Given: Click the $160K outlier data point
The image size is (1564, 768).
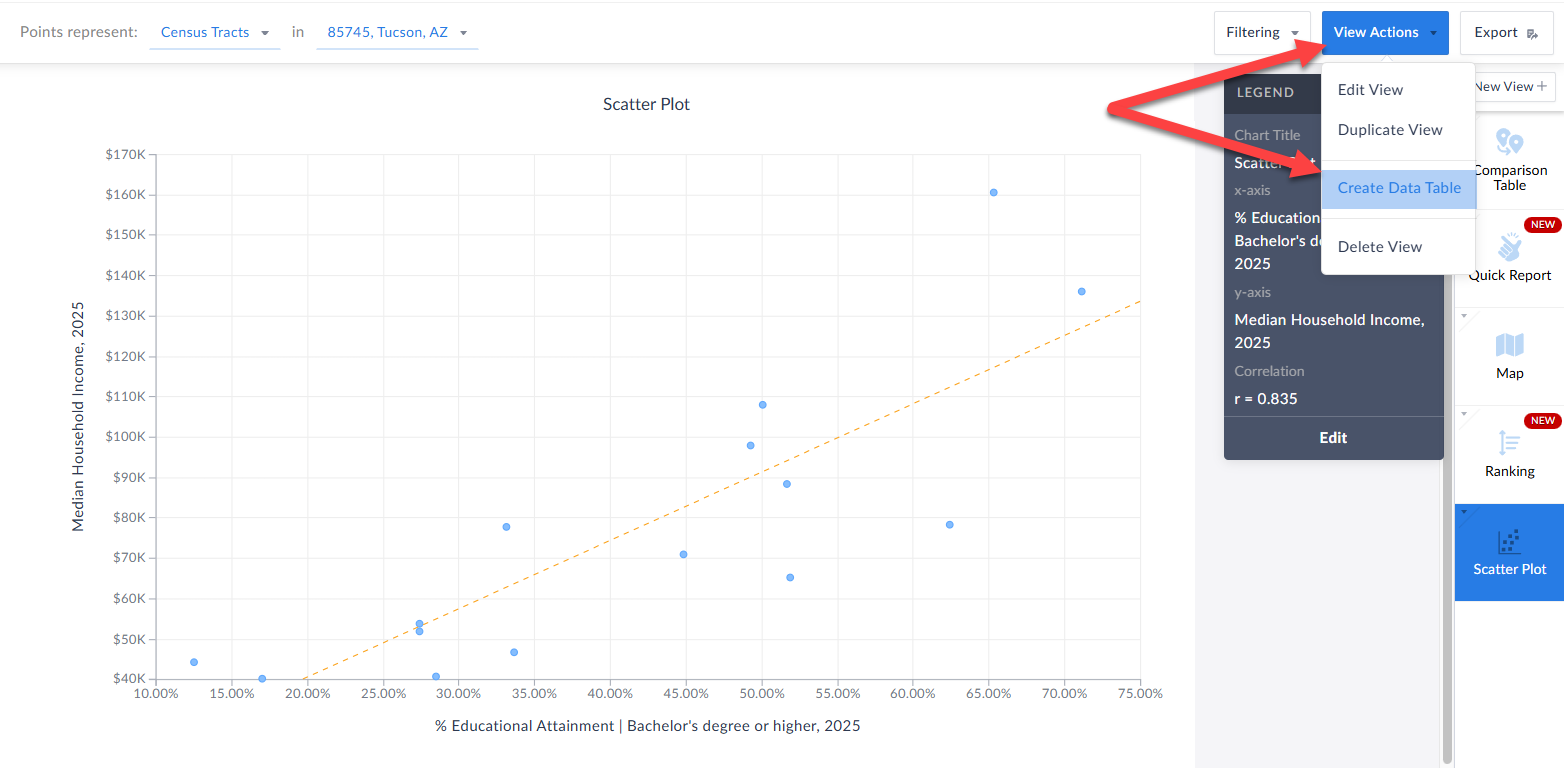Looking at the screenshot, I should (993, 193).
